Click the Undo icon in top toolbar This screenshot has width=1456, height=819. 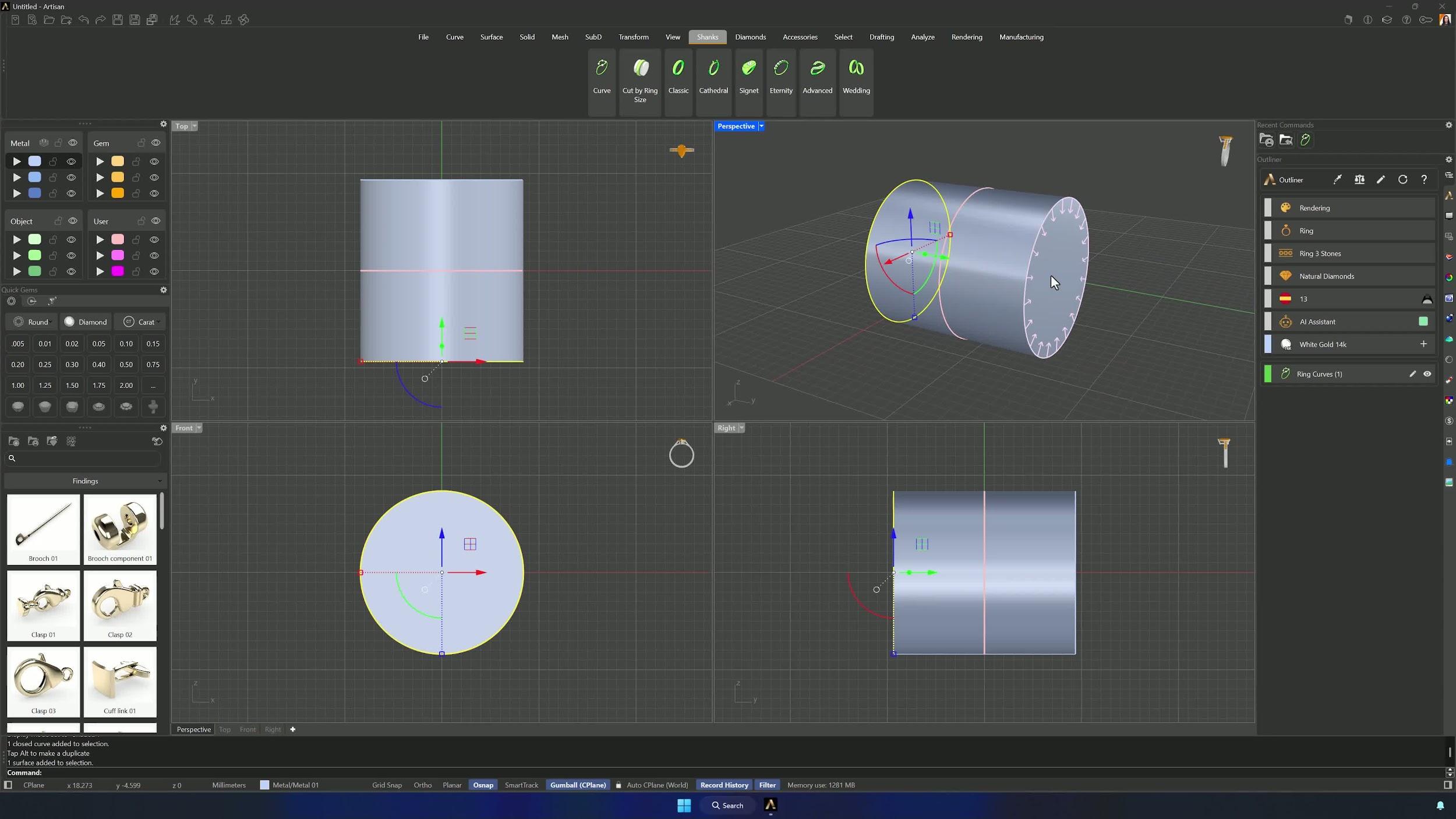click(83, 20)
